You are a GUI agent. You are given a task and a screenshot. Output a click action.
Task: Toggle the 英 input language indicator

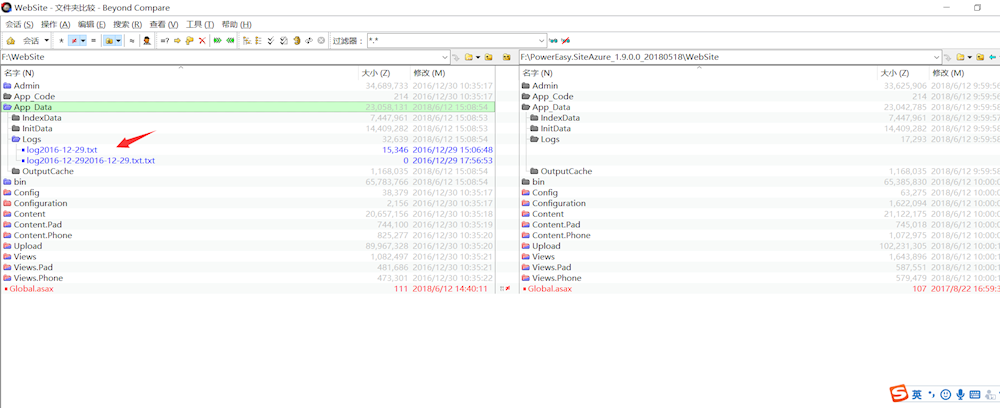[x=916, y=395]
